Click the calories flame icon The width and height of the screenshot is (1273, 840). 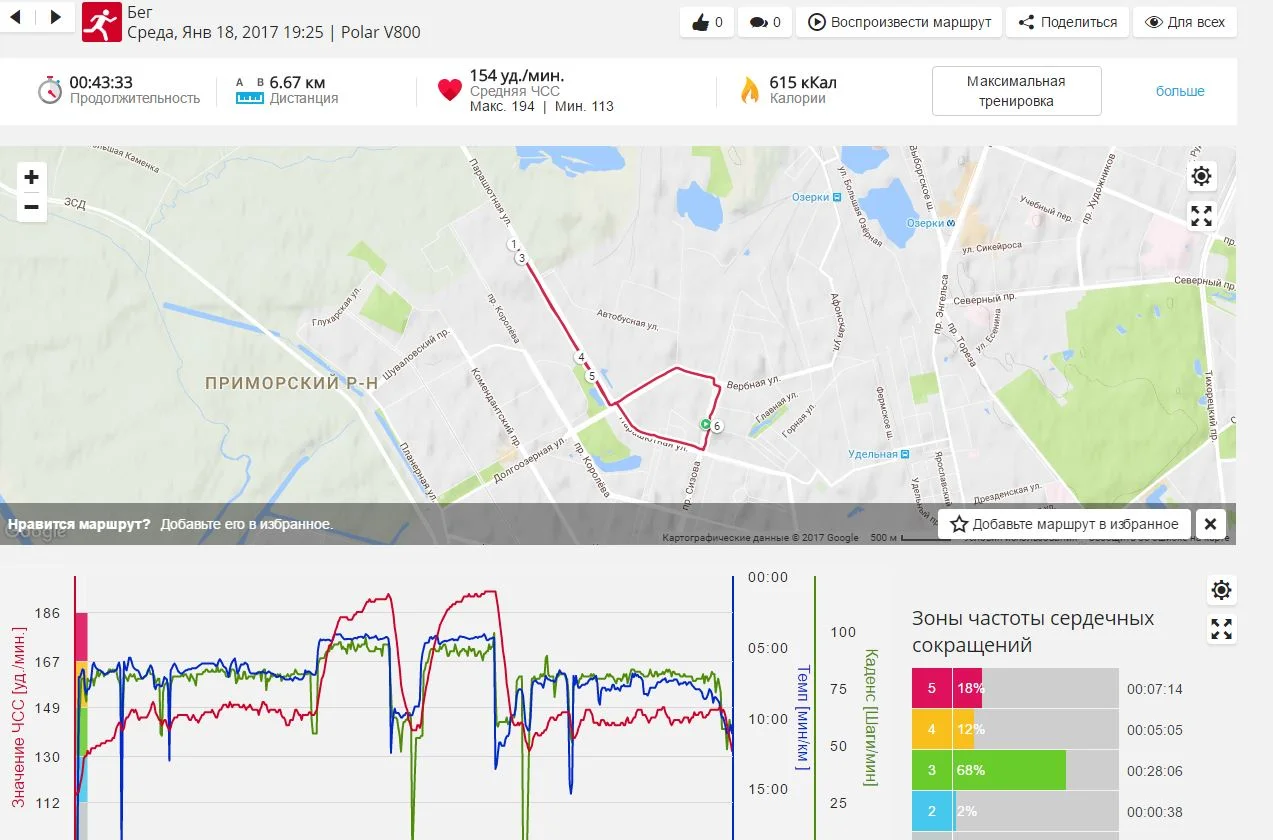tap(749, 91)
